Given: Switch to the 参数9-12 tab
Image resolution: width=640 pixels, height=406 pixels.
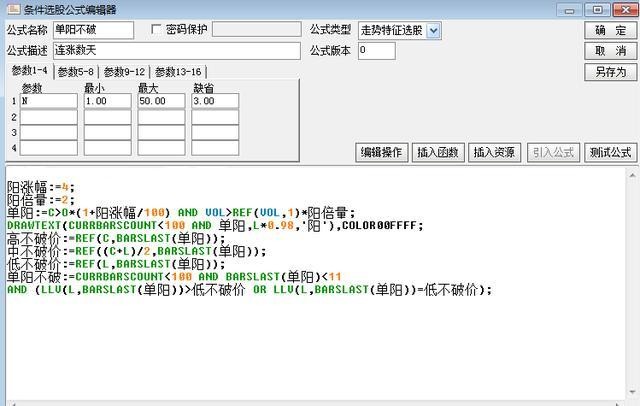Looking at the screenshot, I should pos(124,72).
